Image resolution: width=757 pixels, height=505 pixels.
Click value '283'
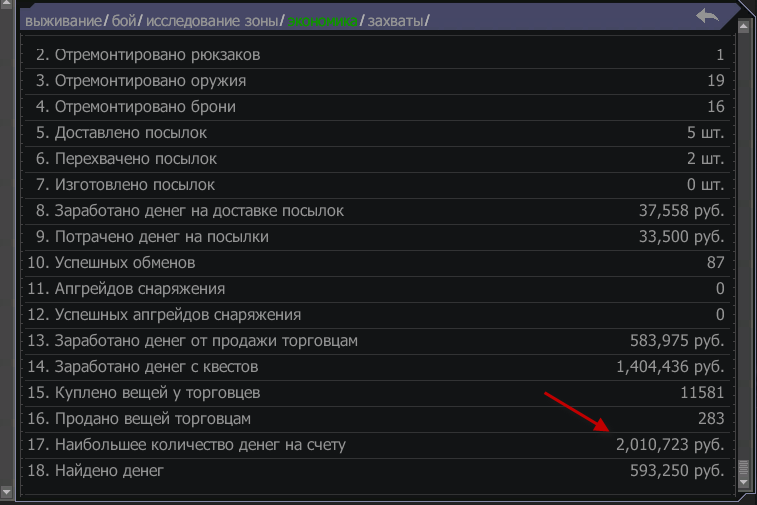711,419
